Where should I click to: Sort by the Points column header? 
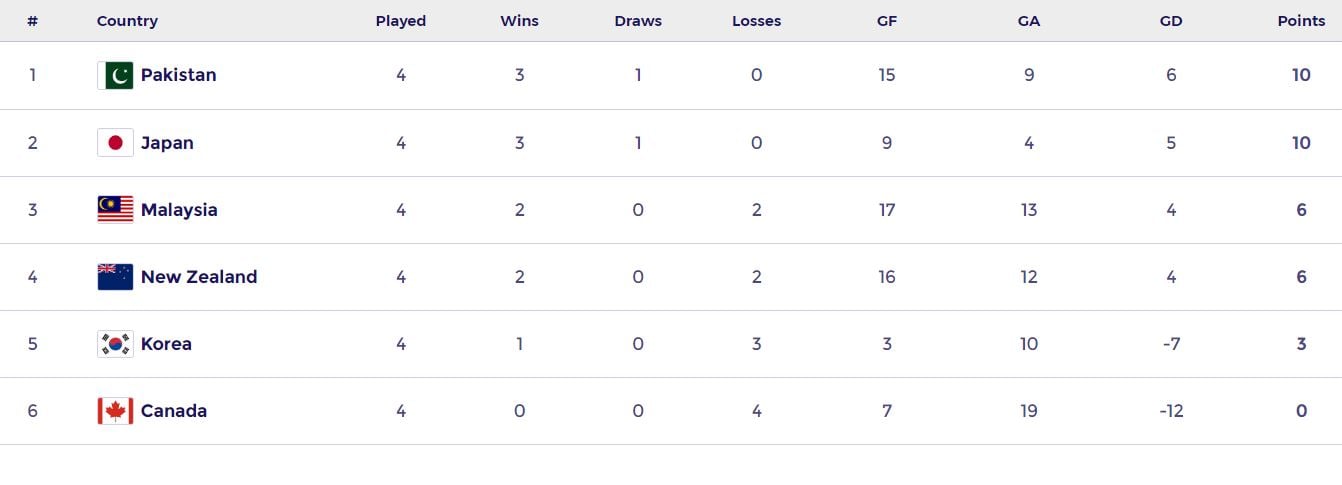tap(1301, 21)
